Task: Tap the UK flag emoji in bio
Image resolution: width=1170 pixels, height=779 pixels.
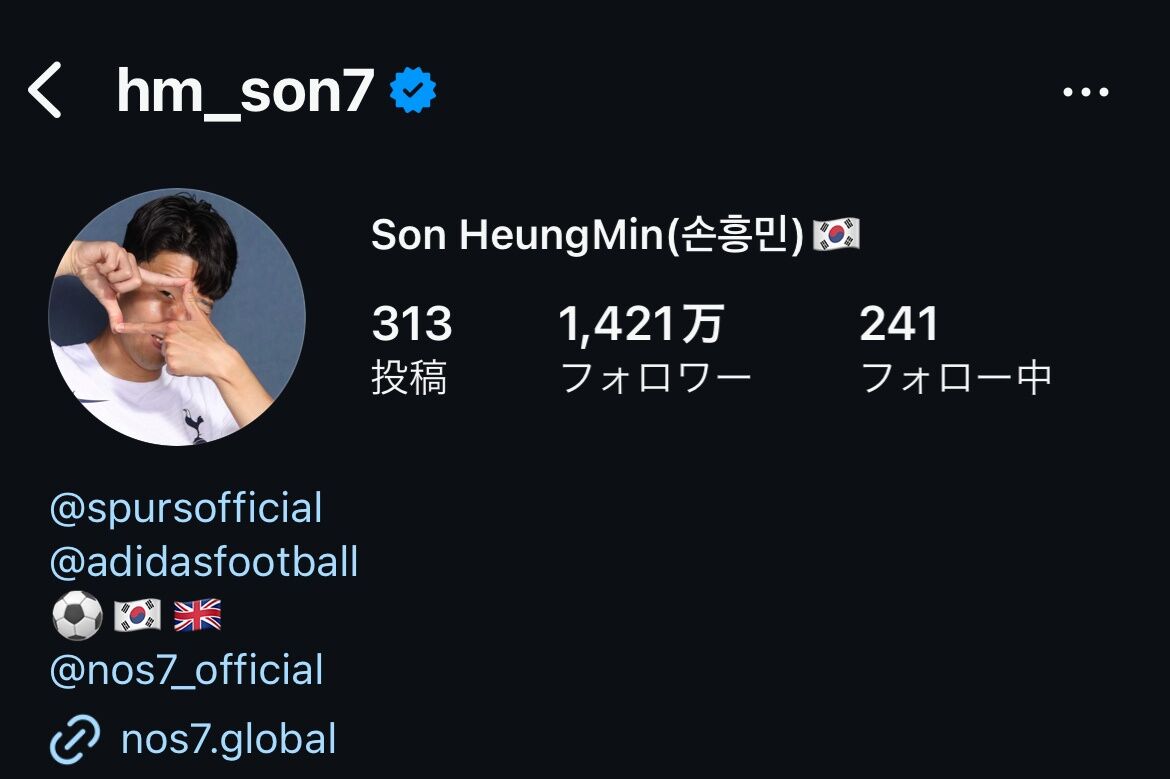Action: 197,615
